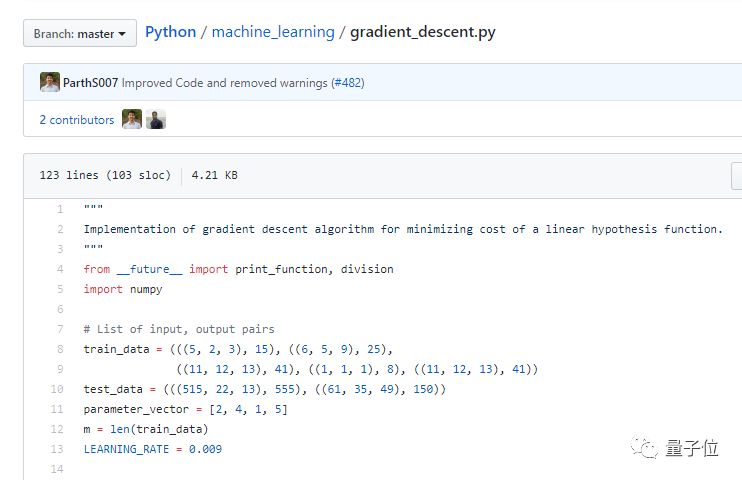
Task: Open pull request #482 link
Action: tap(348, 83)
